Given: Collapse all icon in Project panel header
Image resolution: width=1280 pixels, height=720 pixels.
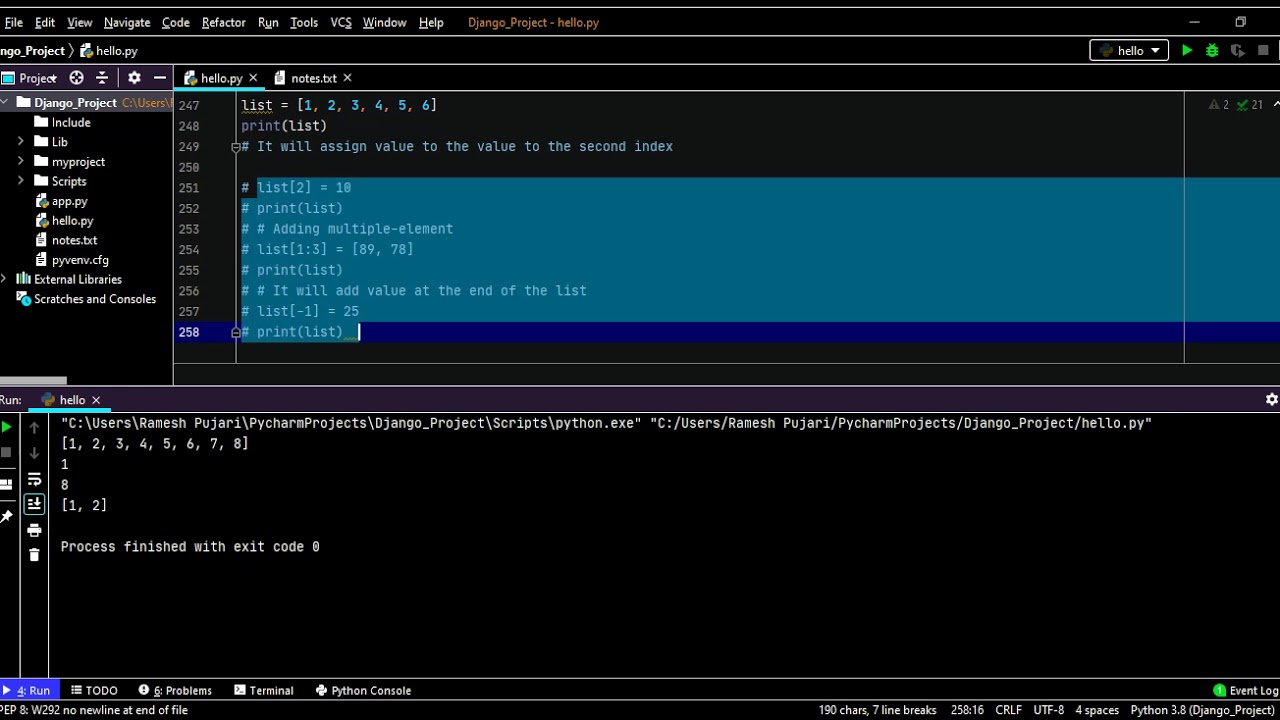Looking at the screenshot, I should [102, 77].
